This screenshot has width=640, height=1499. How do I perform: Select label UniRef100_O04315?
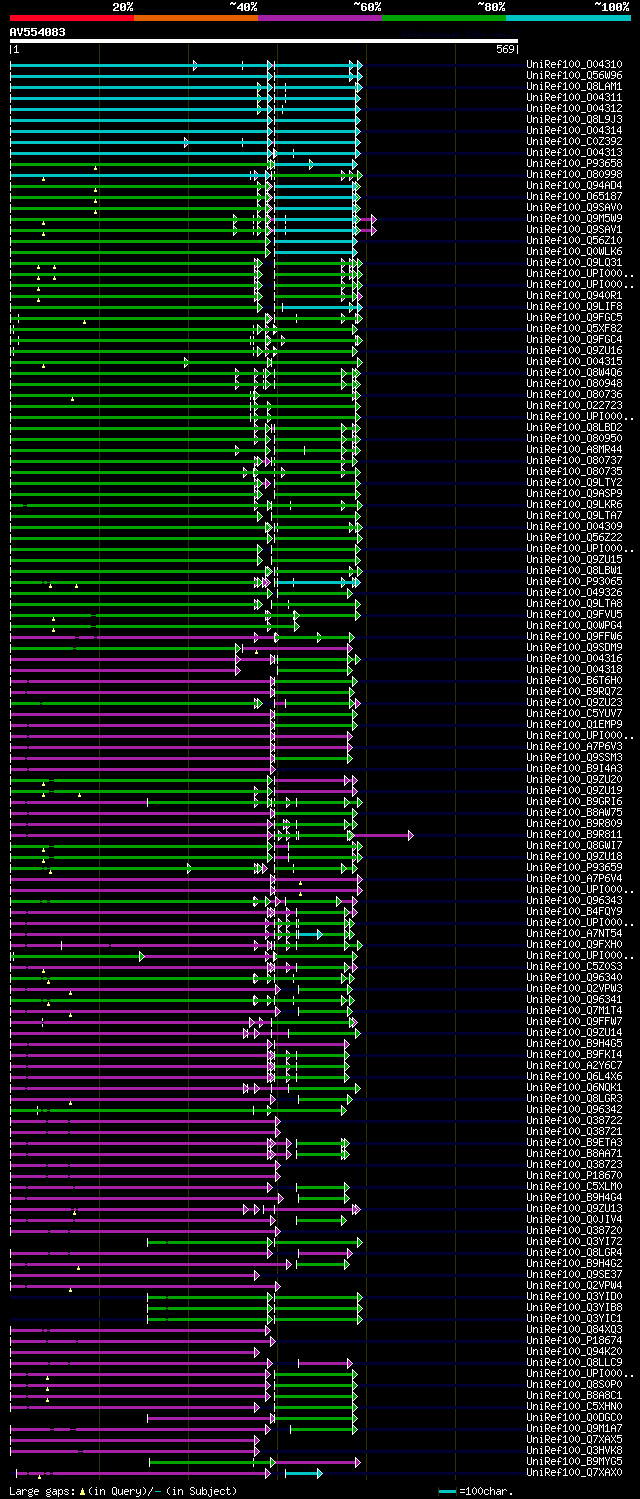pyautogui.click(x=574, y=361)
